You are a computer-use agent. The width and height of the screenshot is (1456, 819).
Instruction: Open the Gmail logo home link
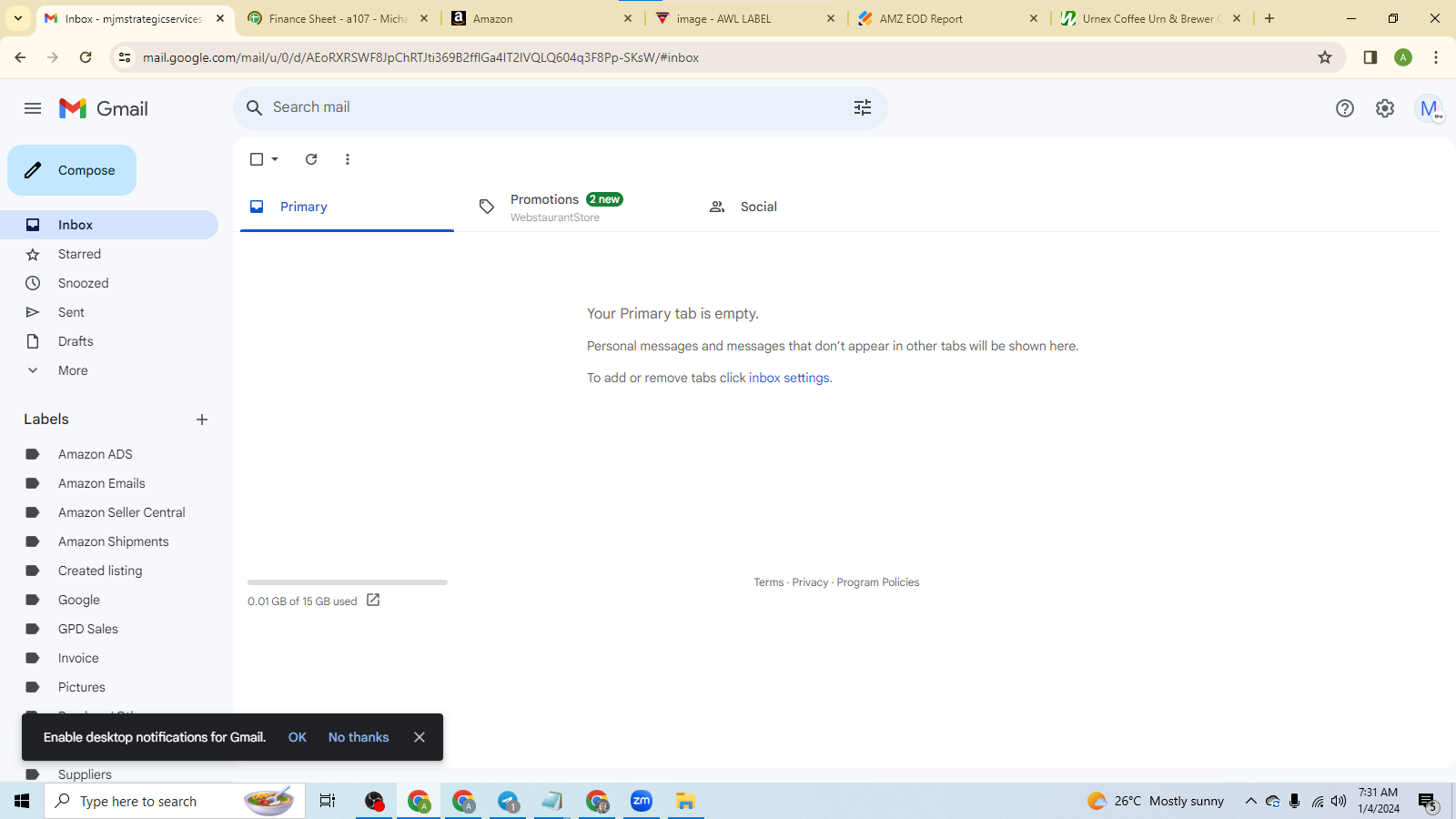click(x=104, y=108)
